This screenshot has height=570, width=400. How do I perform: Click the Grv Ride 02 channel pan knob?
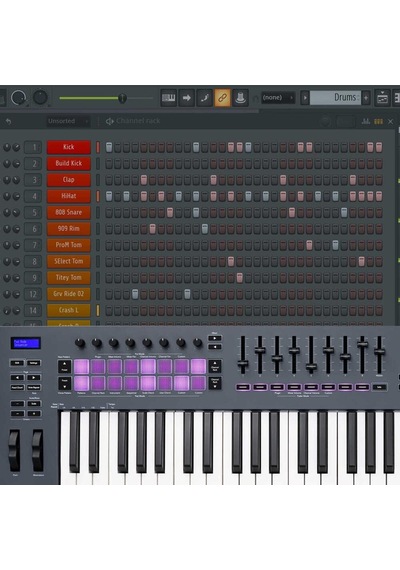tap(7, 294)
